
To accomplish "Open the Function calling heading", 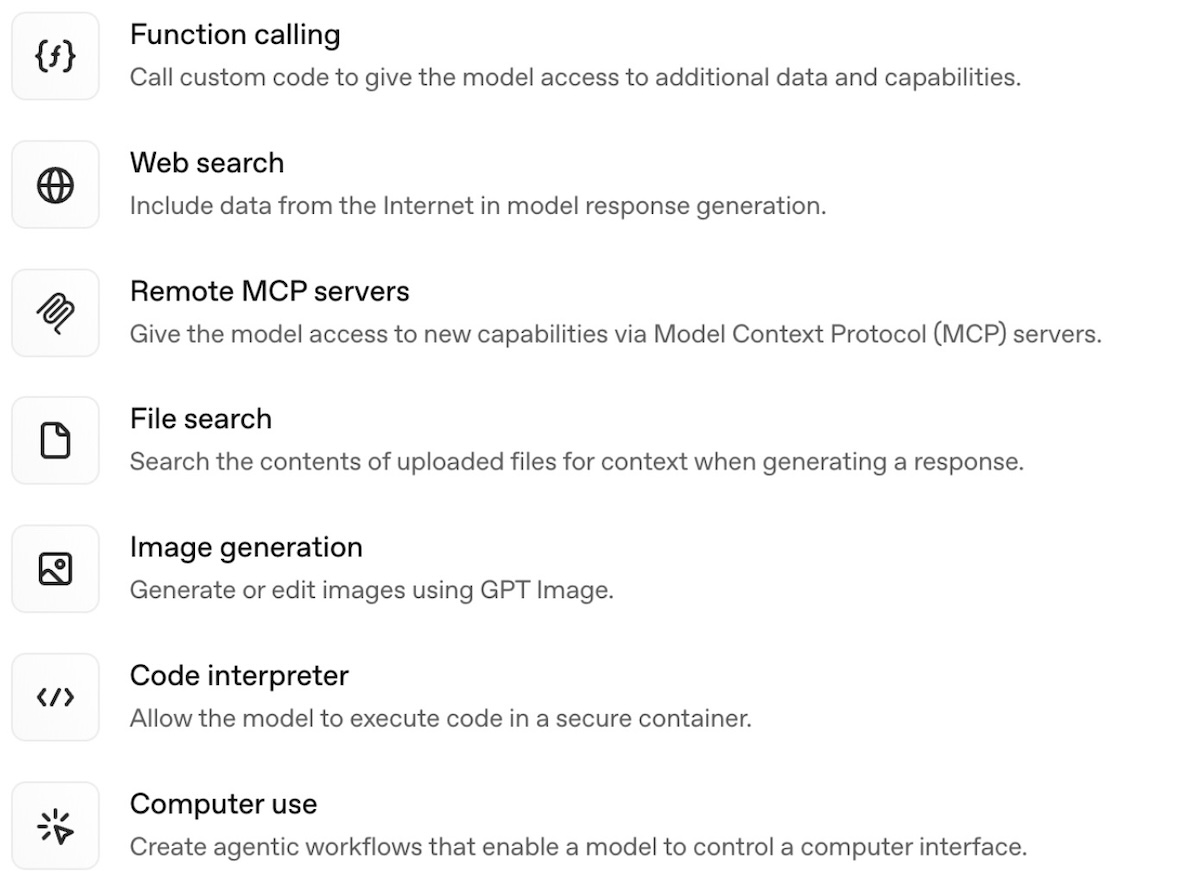I will click(235, 35).
